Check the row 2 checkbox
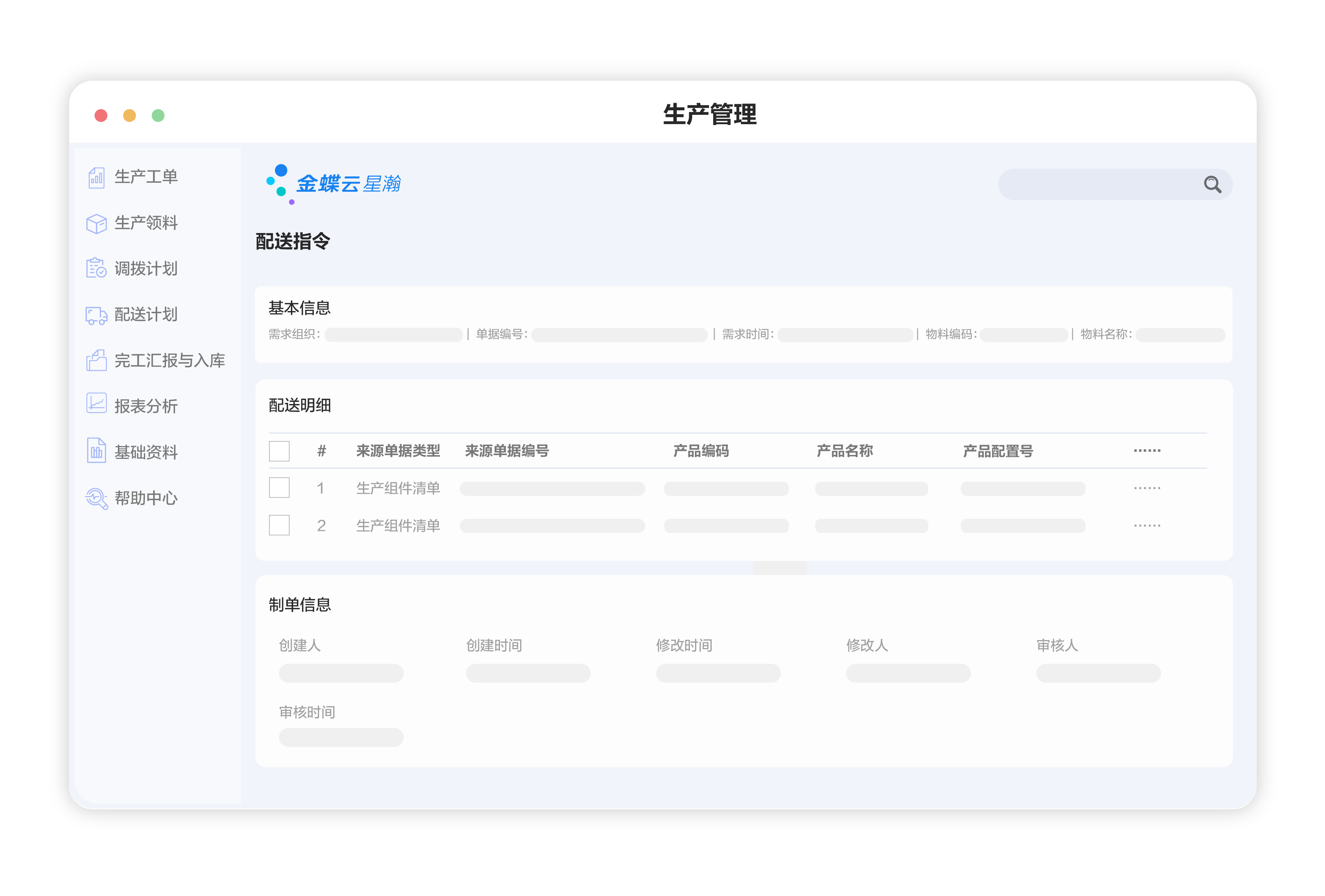The height and width of the screenshot is (896, 1325). (x=279, y=525)
